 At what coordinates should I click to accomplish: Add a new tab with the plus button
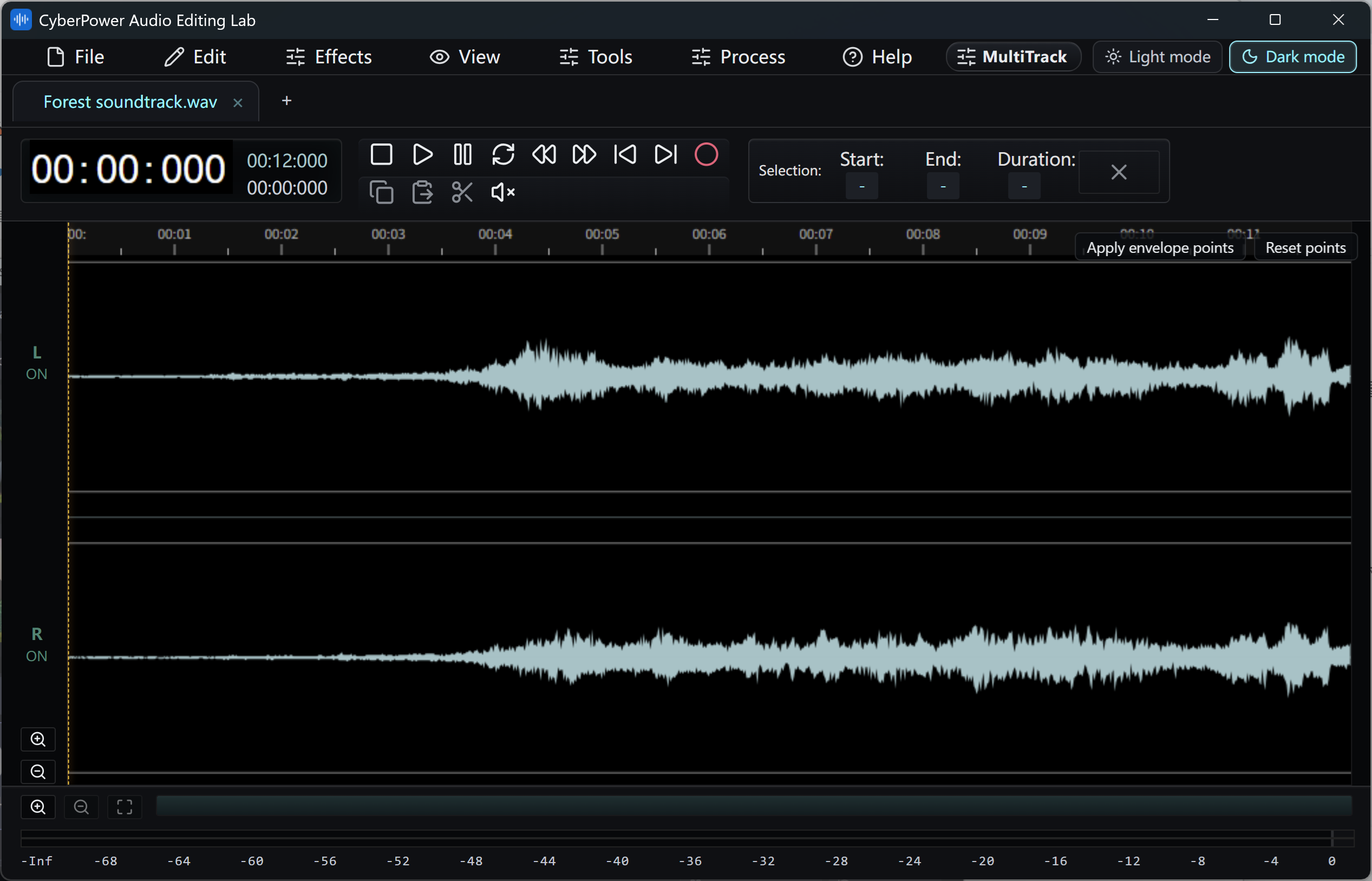tap(286, 101)
